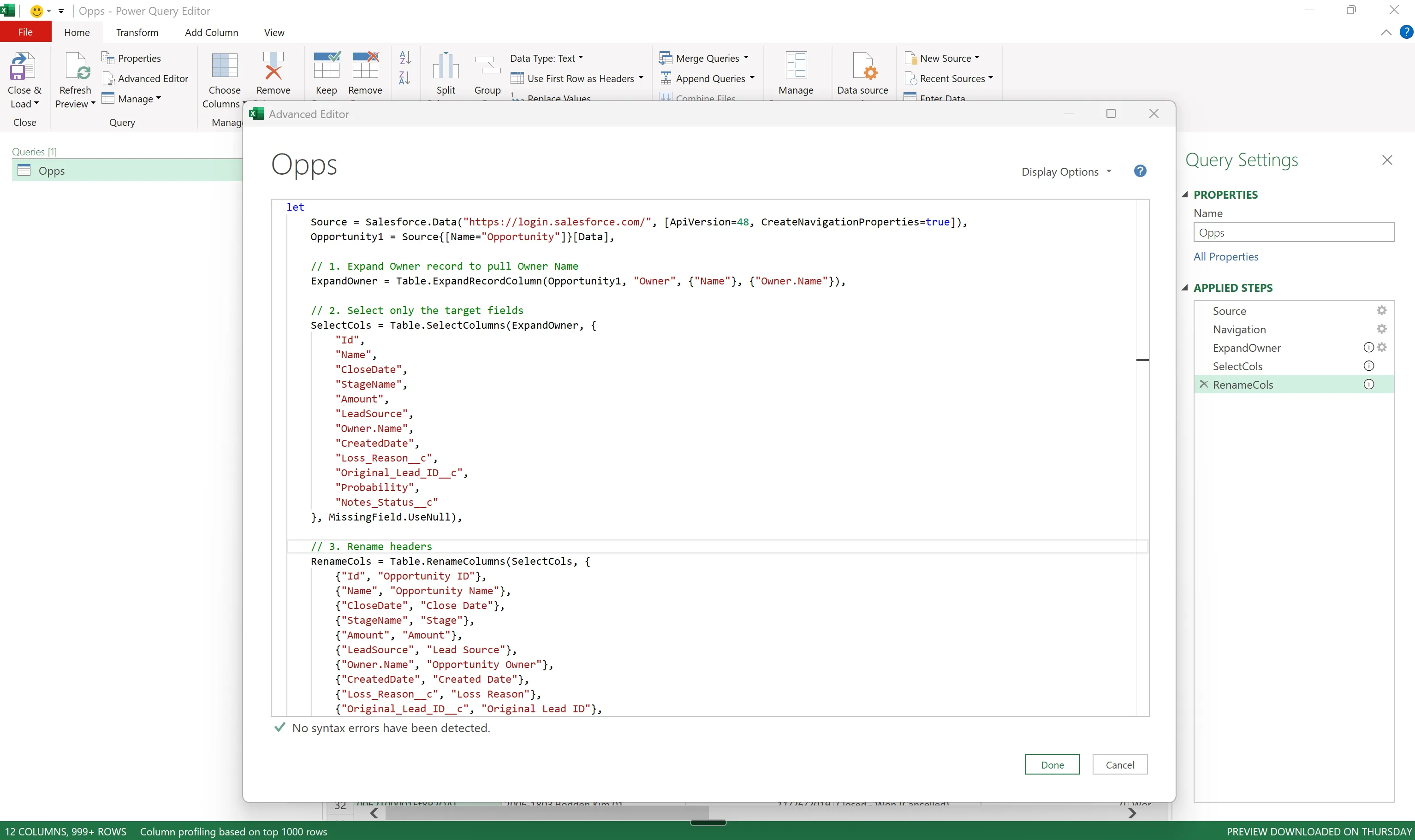
Task: Click the Cancel button
Action: (x=1119, y=764)
